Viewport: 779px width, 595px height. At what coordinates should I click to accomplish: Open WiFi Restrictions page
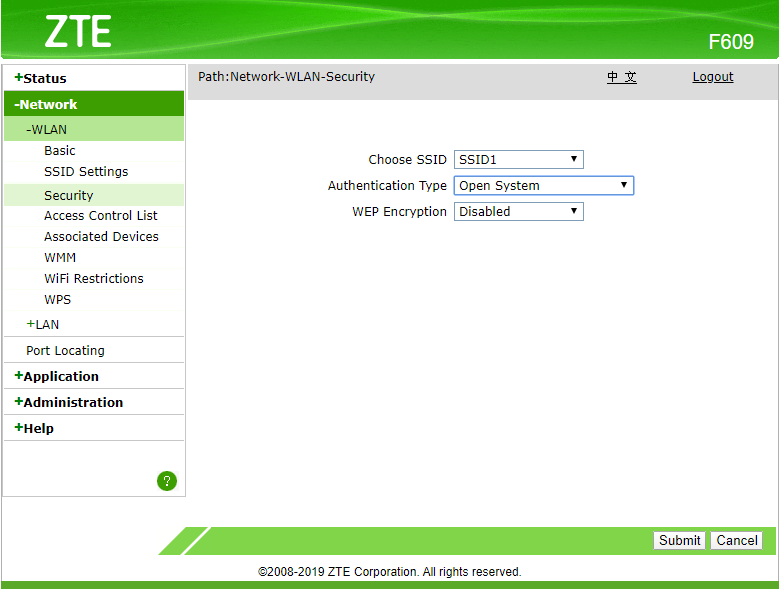pos(94,279)
